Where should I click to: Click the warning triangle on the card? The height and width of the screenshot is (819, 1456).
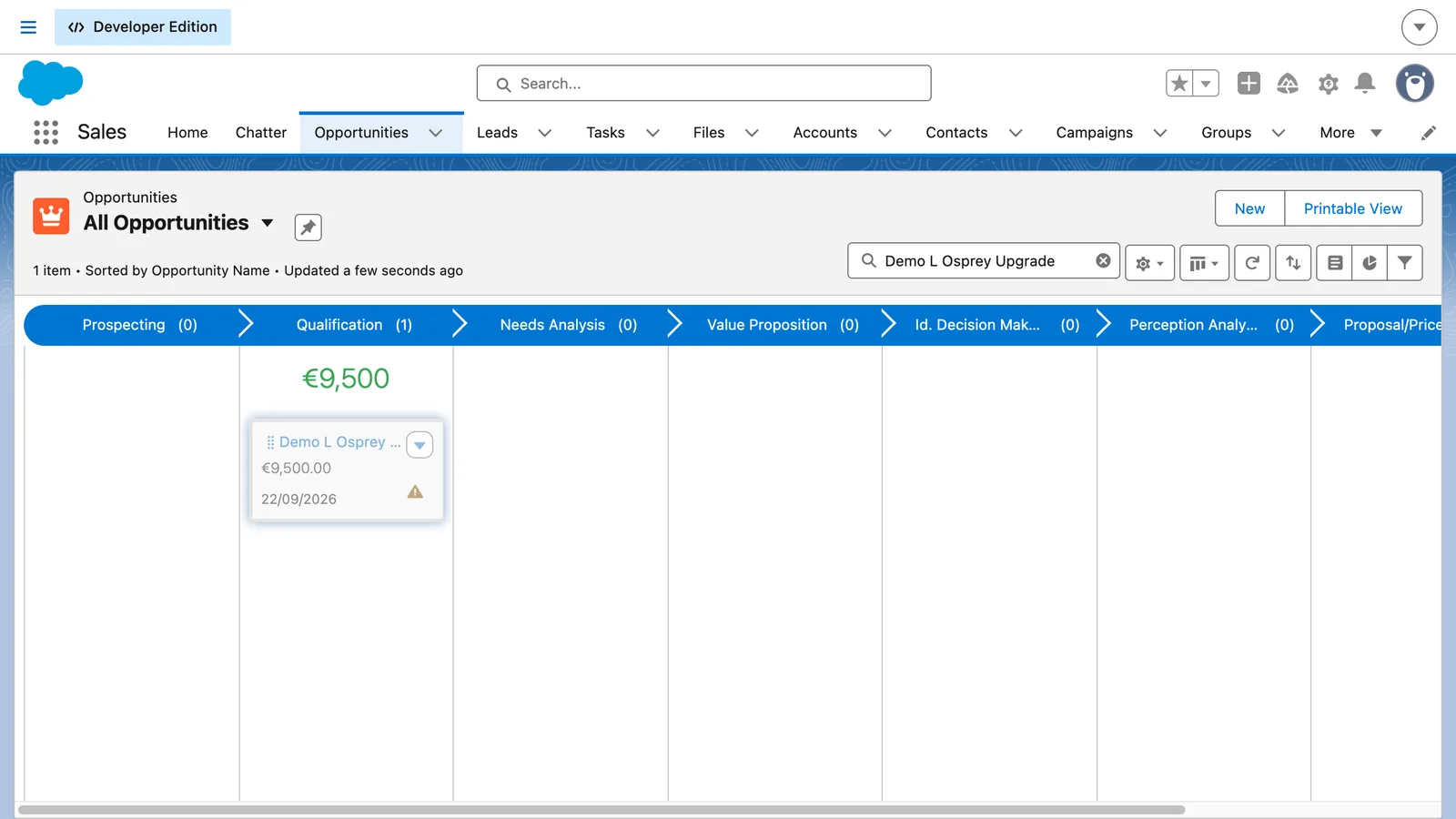click(415, 492)
